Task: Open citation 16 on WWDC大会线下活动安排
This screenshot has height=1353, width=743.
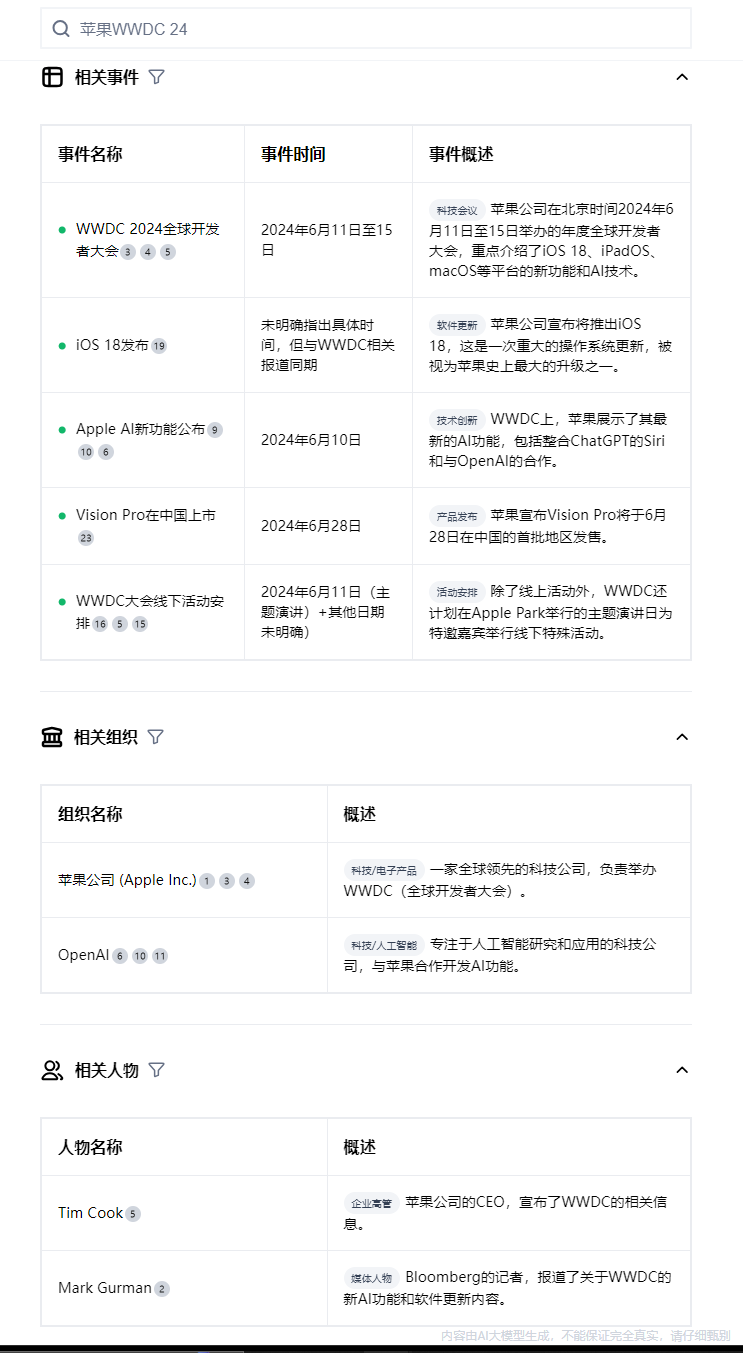Action: (x=100, y=624)
